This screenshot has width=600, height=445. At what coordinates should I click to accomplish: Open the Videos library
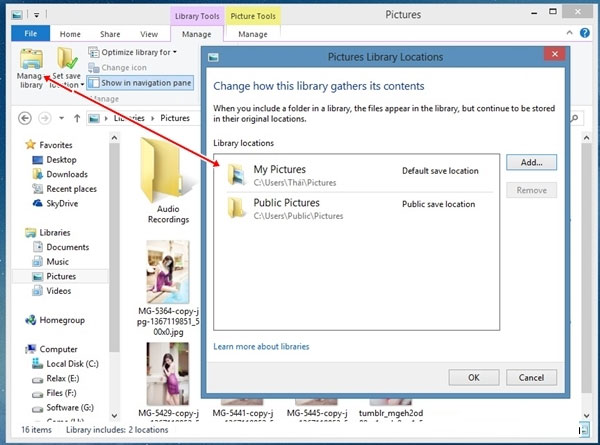click(x=52, y=291)
